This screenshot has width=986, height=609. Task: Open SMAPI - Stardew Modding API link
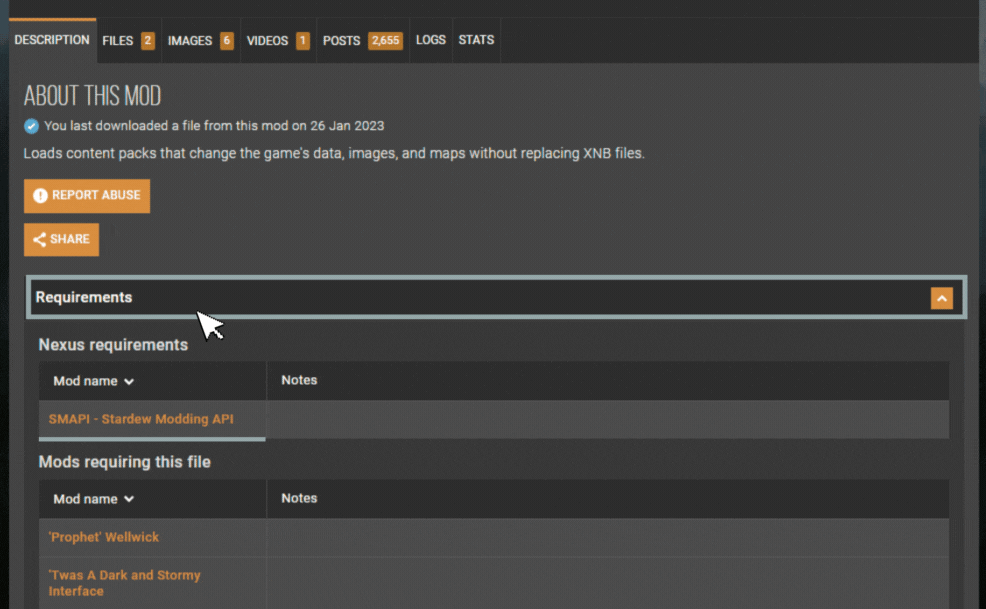coord(141,419)
